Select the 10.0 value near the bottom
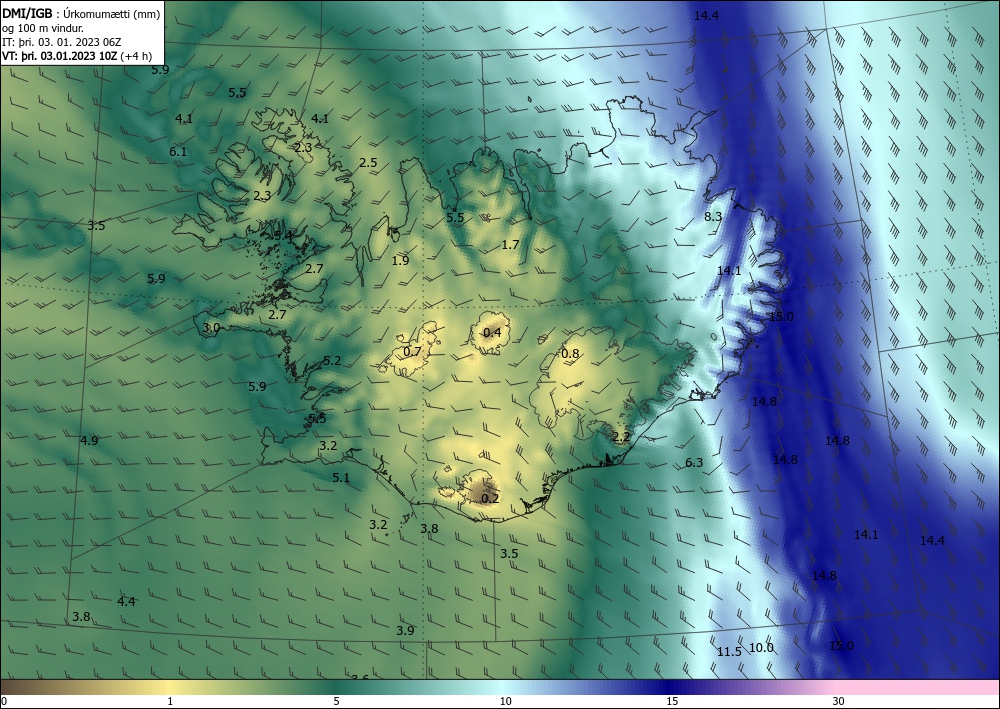 [x=761, y=648]
